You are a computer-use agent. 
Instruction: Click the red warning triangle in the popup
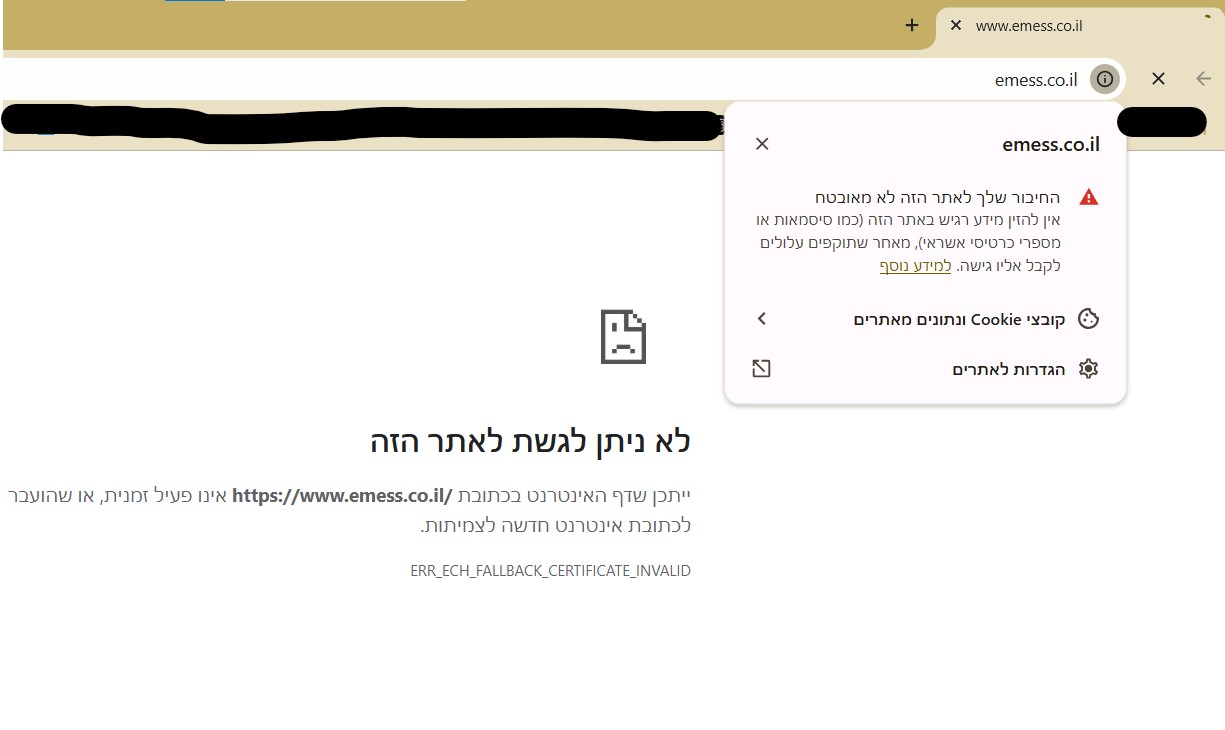pos(1088,196)
